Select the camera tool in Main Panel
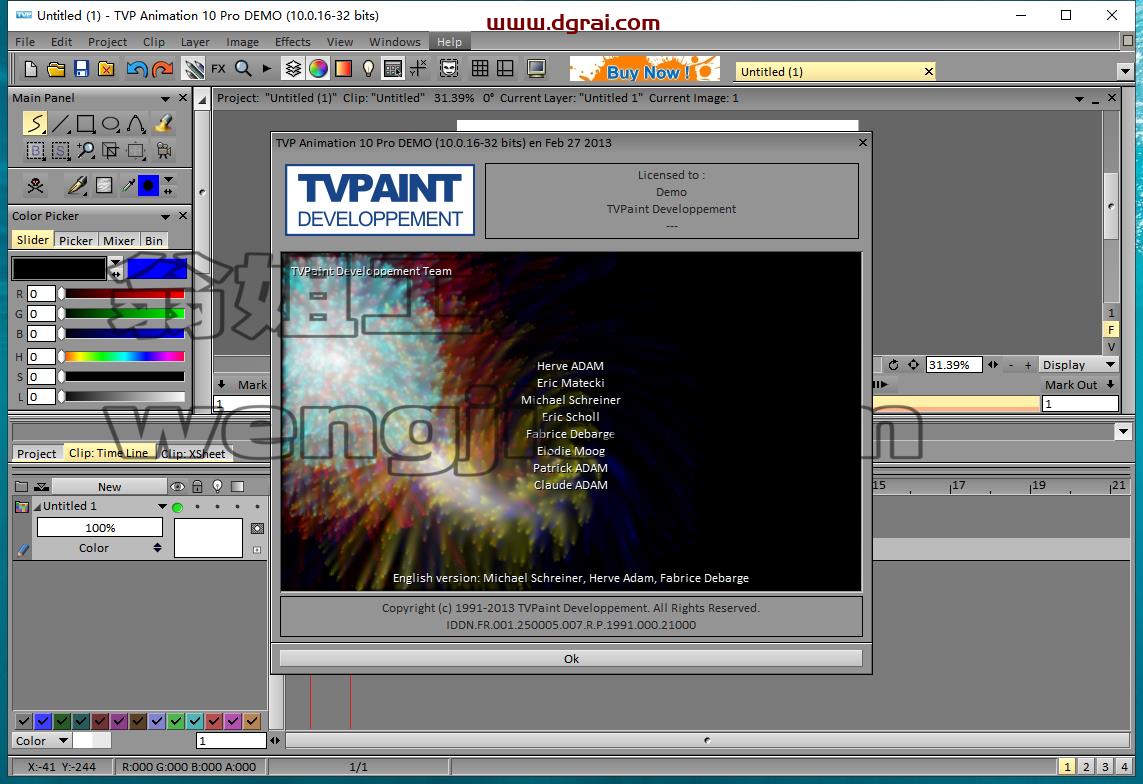1143x784 pixels. pos(163,151)
